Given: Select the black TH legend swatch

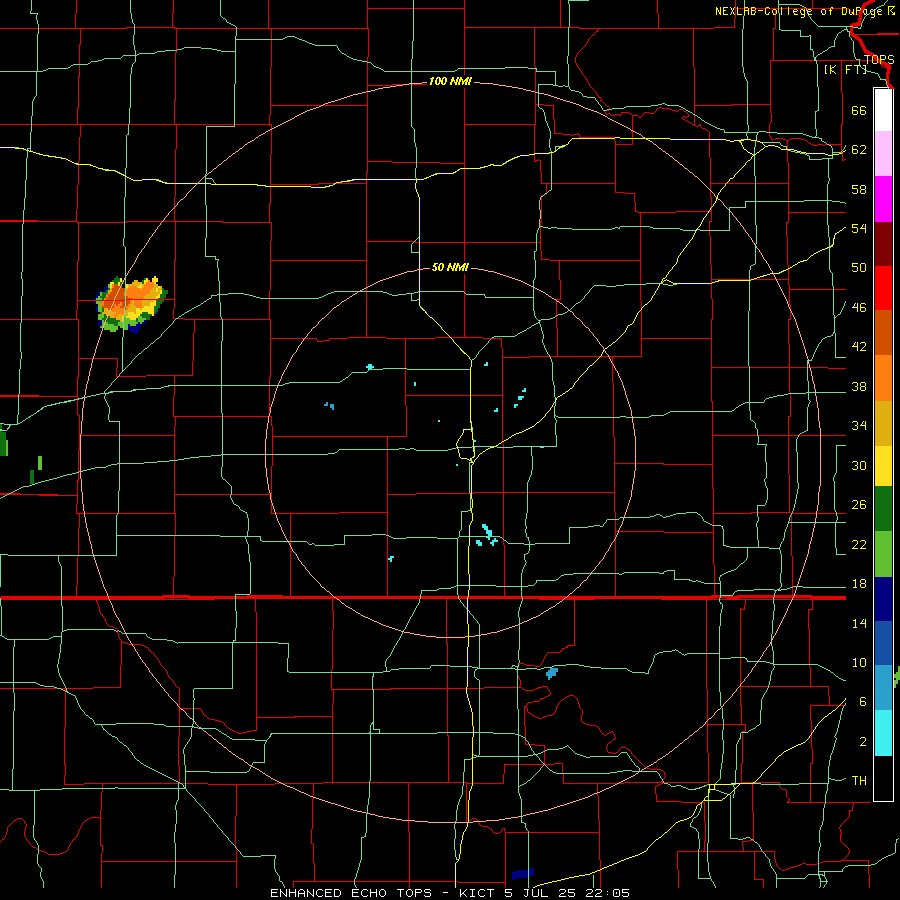Looking at the screenshot, I should (x=883, y=777).
